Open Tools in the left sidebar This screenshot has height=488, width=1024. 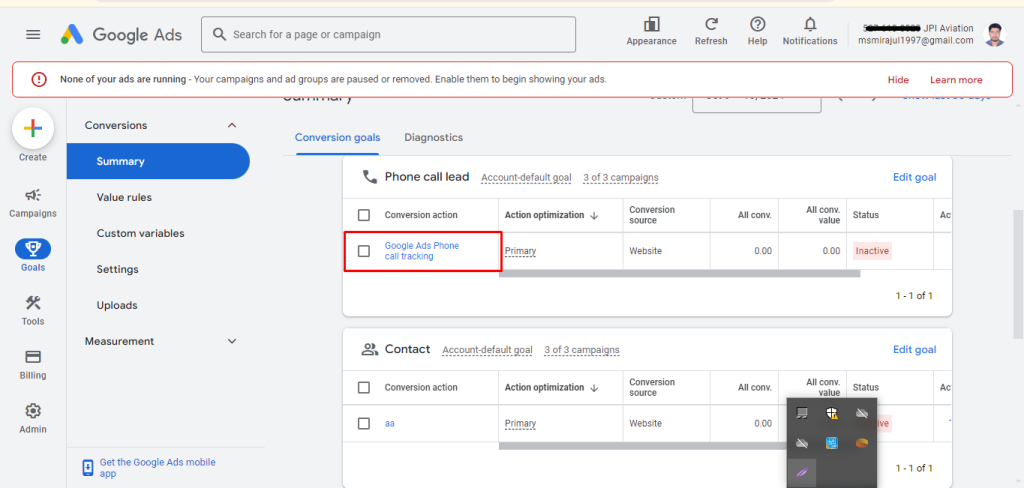pyautogui.click(x=32, y=310)
